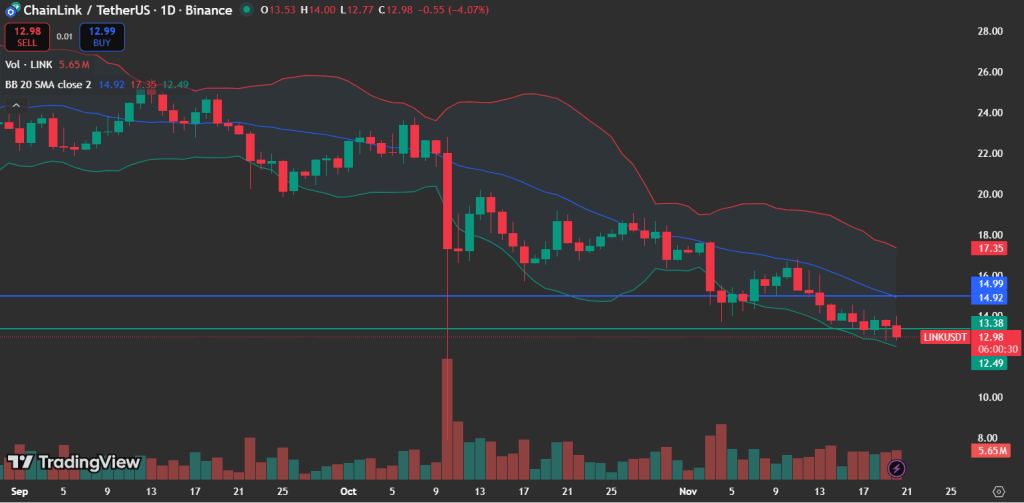Click the Nov label on time axis
Screen dimensions: 1024x503
688,491
